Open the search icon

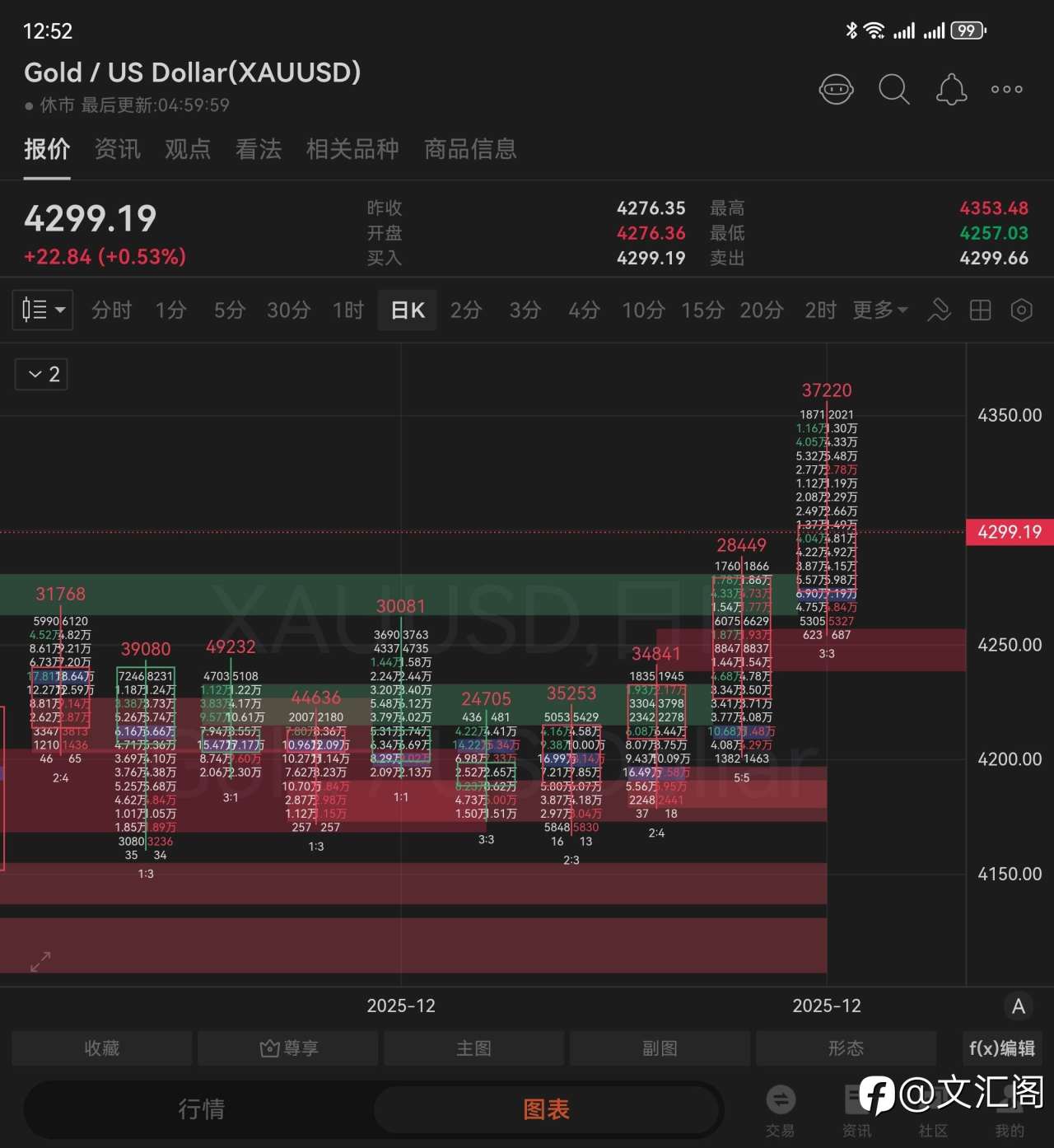(894, 89)
